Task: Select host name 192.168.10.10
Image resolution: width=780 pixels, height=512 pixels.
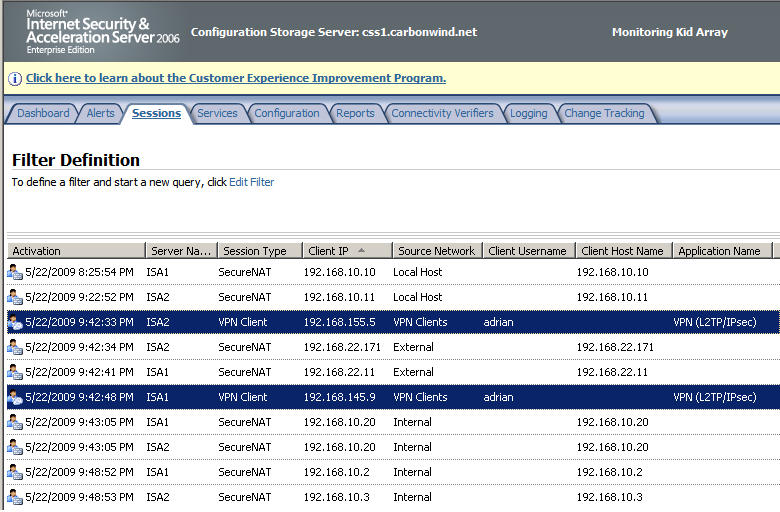Action: coord(612,272)
